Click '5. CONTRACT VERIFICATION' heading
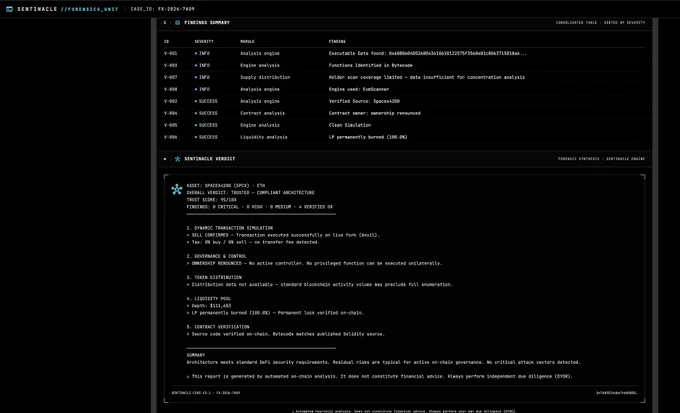Screen dimensions: 680x413 218,327
